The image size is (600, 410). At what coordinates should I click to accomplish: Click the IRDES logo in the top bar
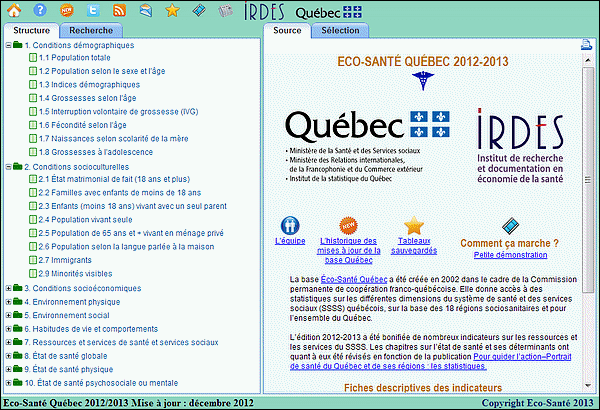264,11
